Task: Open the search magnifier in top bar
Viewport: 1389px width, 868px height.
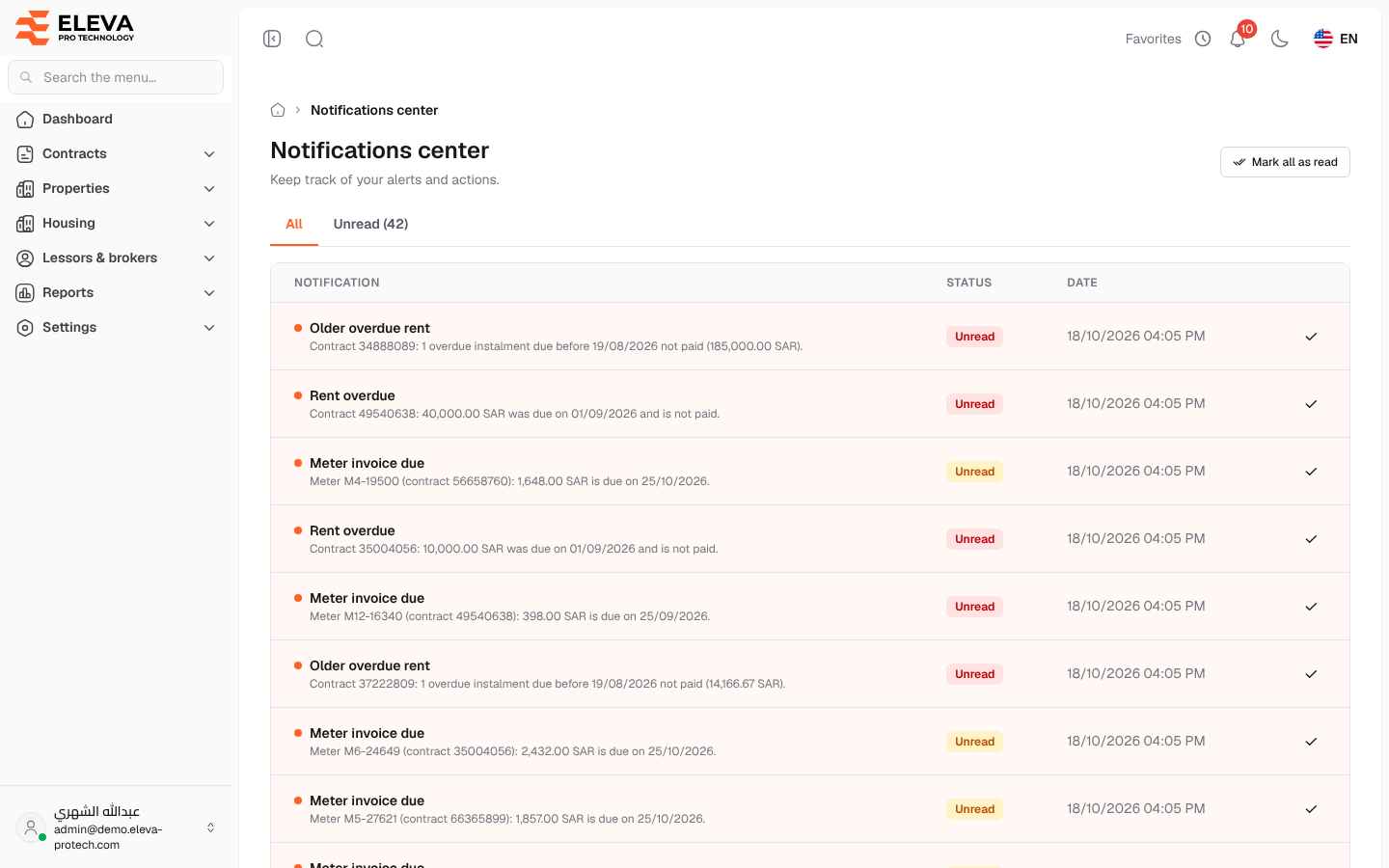Action: [314, 39]
